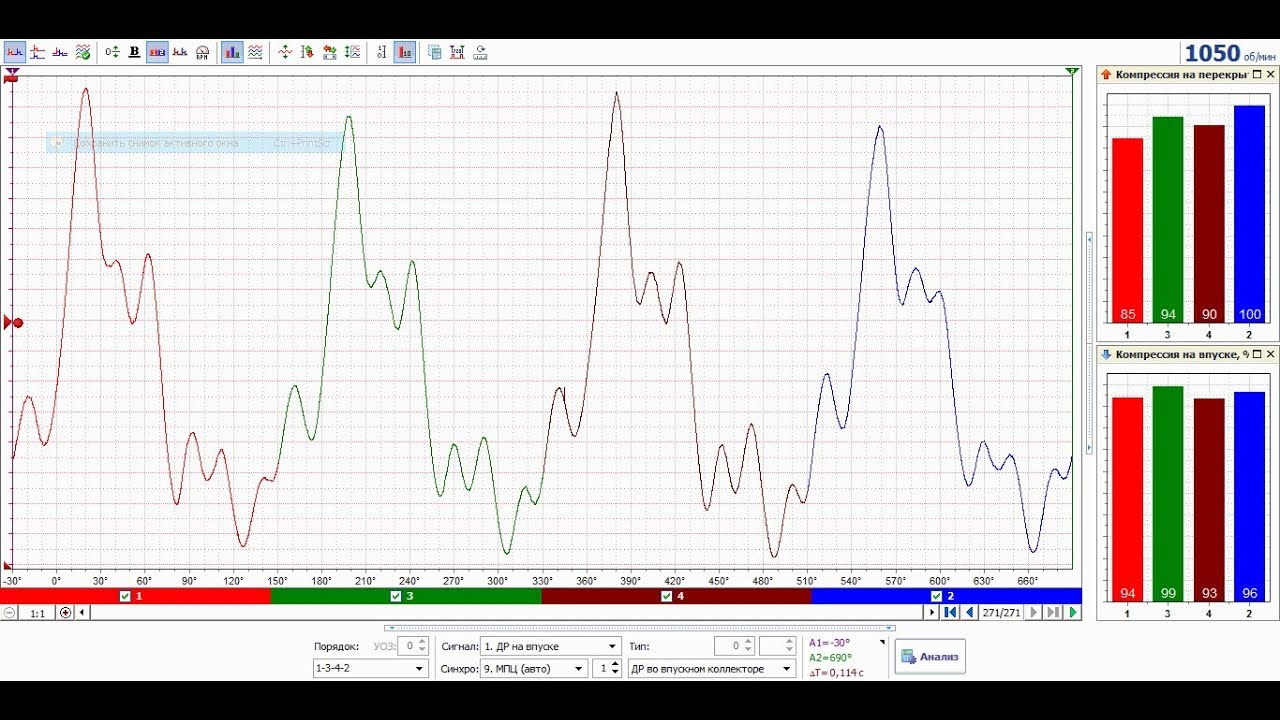Zoom out with the minus magnifier icon

click(x=10, y=613)
